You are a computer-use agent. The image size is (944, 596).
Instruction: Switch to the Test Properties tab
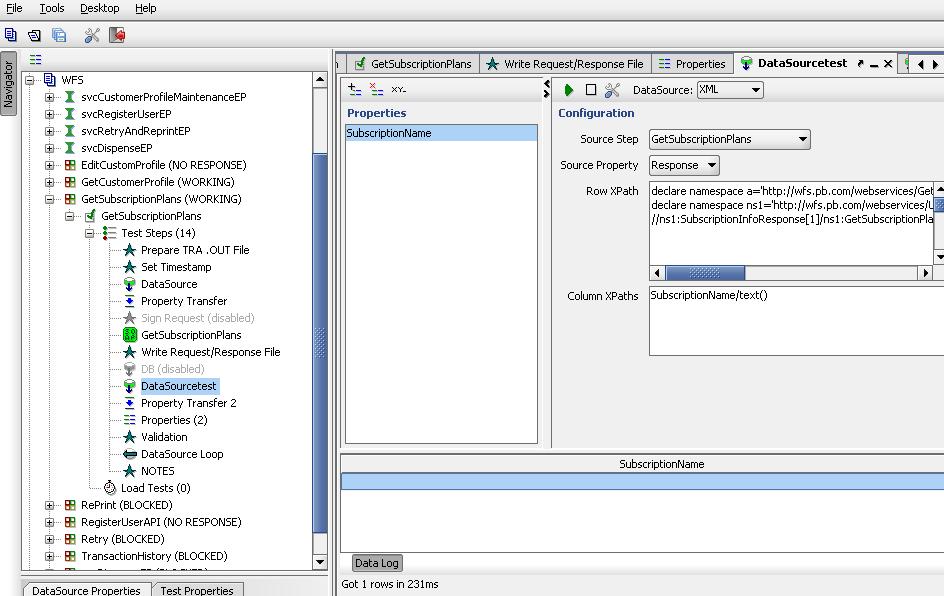(198, 590)
